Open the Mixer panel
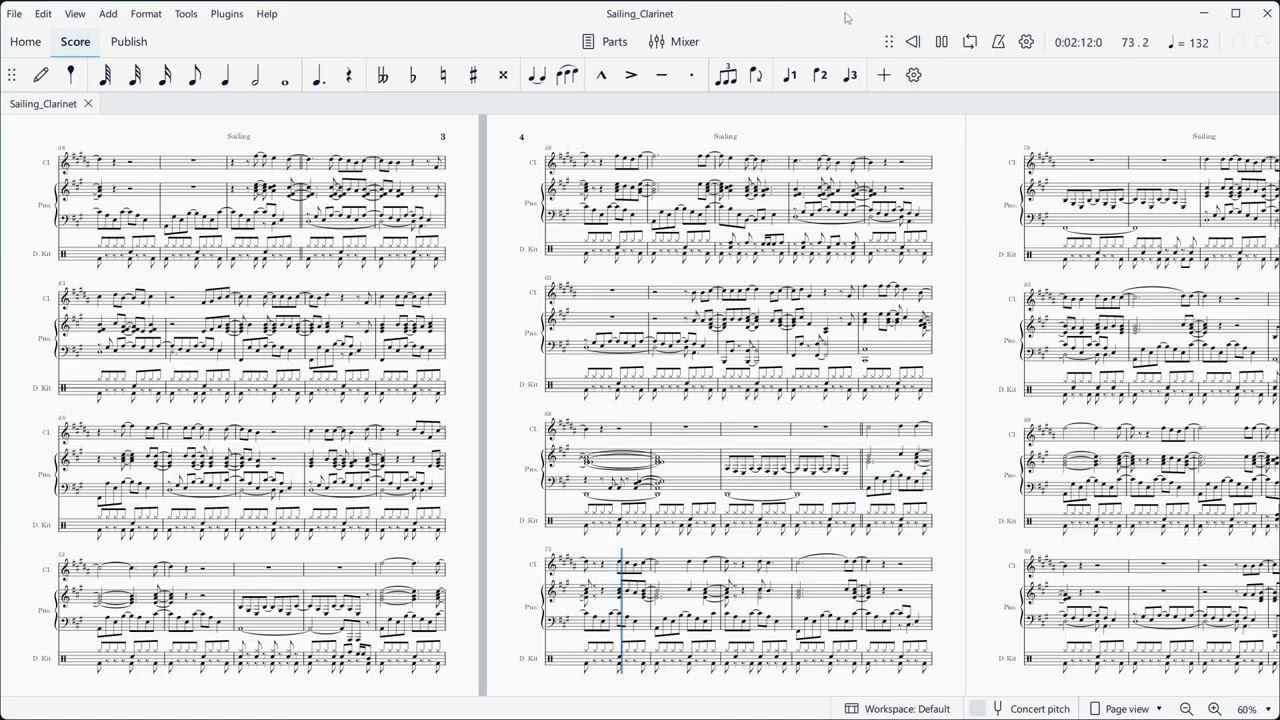This screenshot has height=720, width=1280. [x=674, y=42]
